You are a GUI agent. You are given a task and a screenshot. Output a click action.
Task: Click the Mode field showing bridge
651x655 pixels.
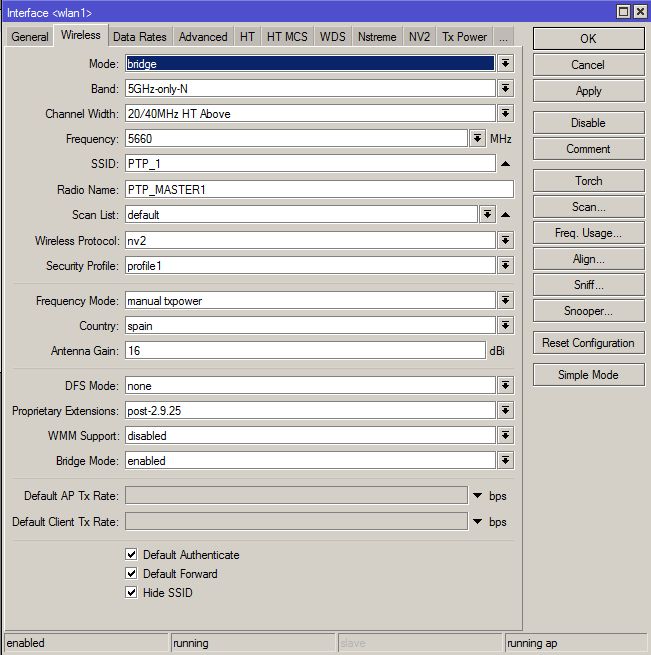tap(310, 63)
